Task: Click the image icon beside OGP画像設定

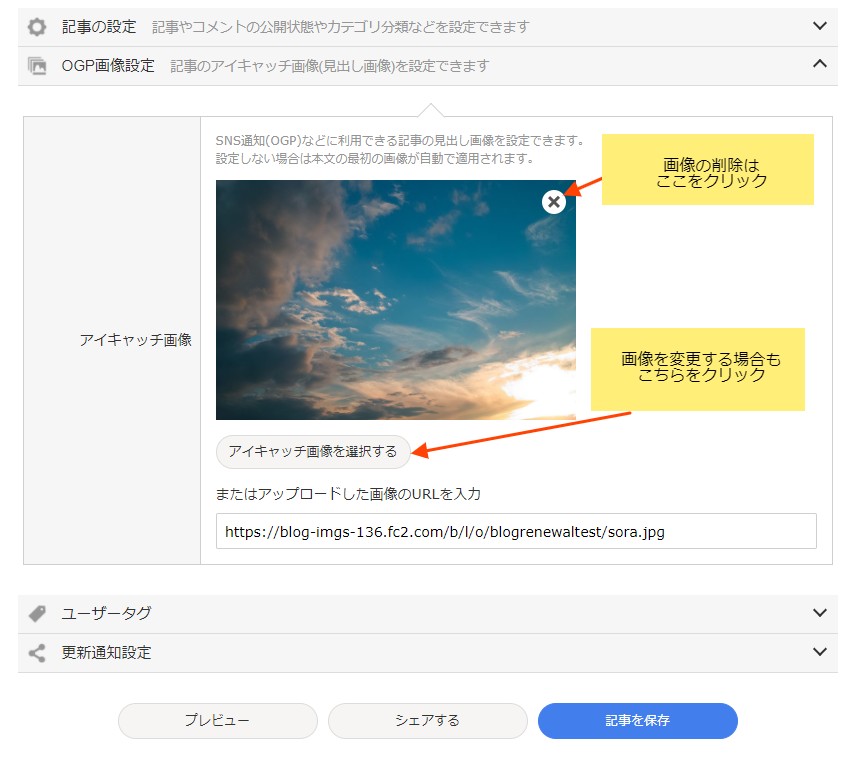Action: coord(37,66)
